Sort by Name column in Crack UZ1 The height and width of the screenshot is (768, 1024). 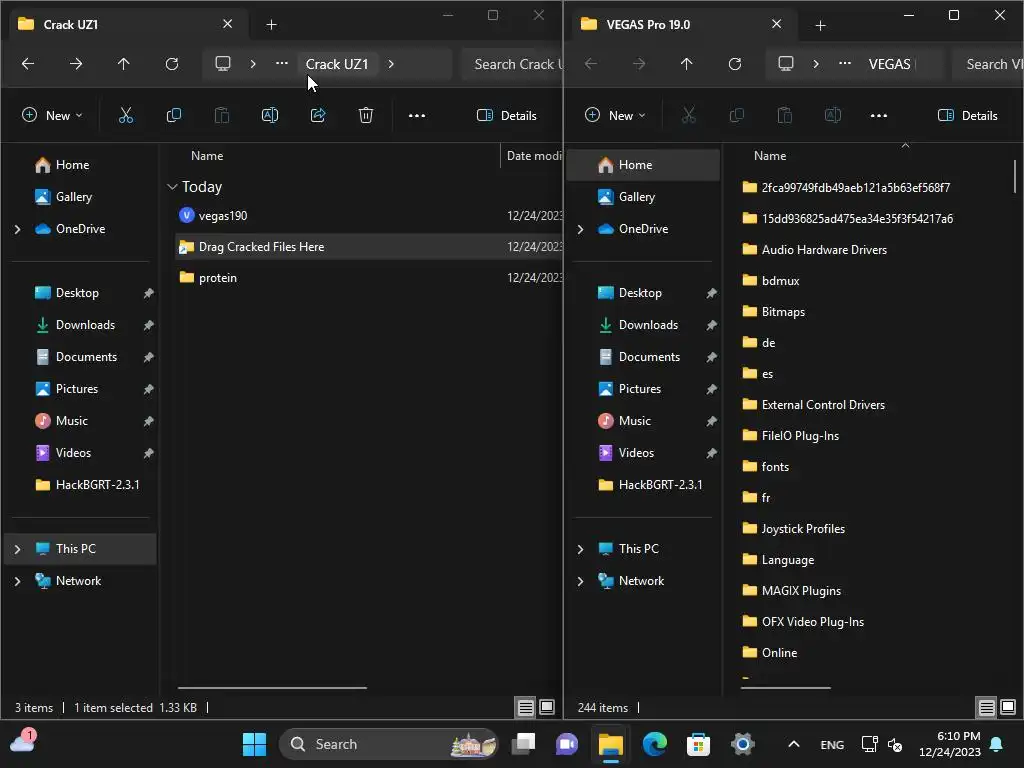[207, 156]
